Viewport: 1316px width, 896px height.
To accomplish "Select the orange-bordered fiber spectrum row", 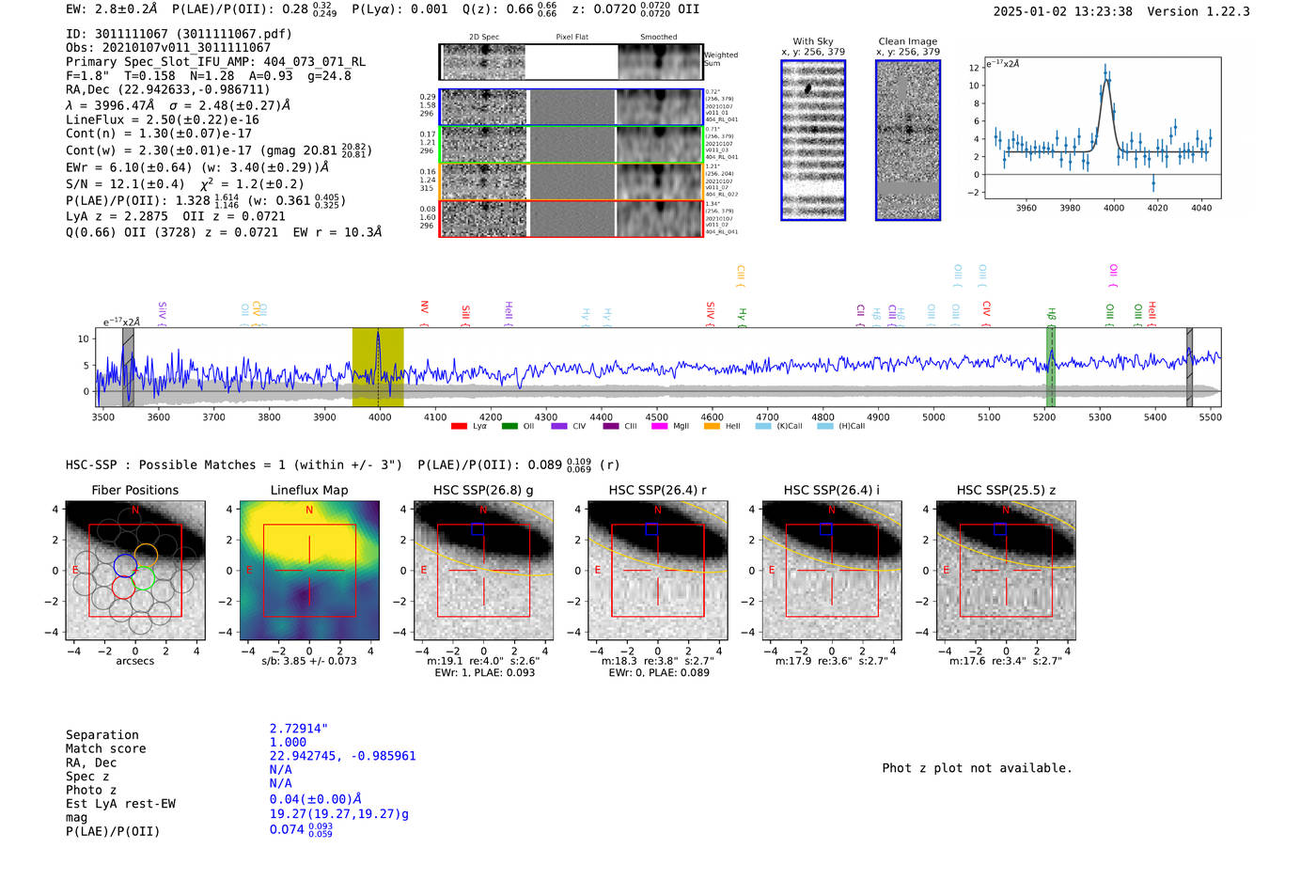I will [571, 181].
